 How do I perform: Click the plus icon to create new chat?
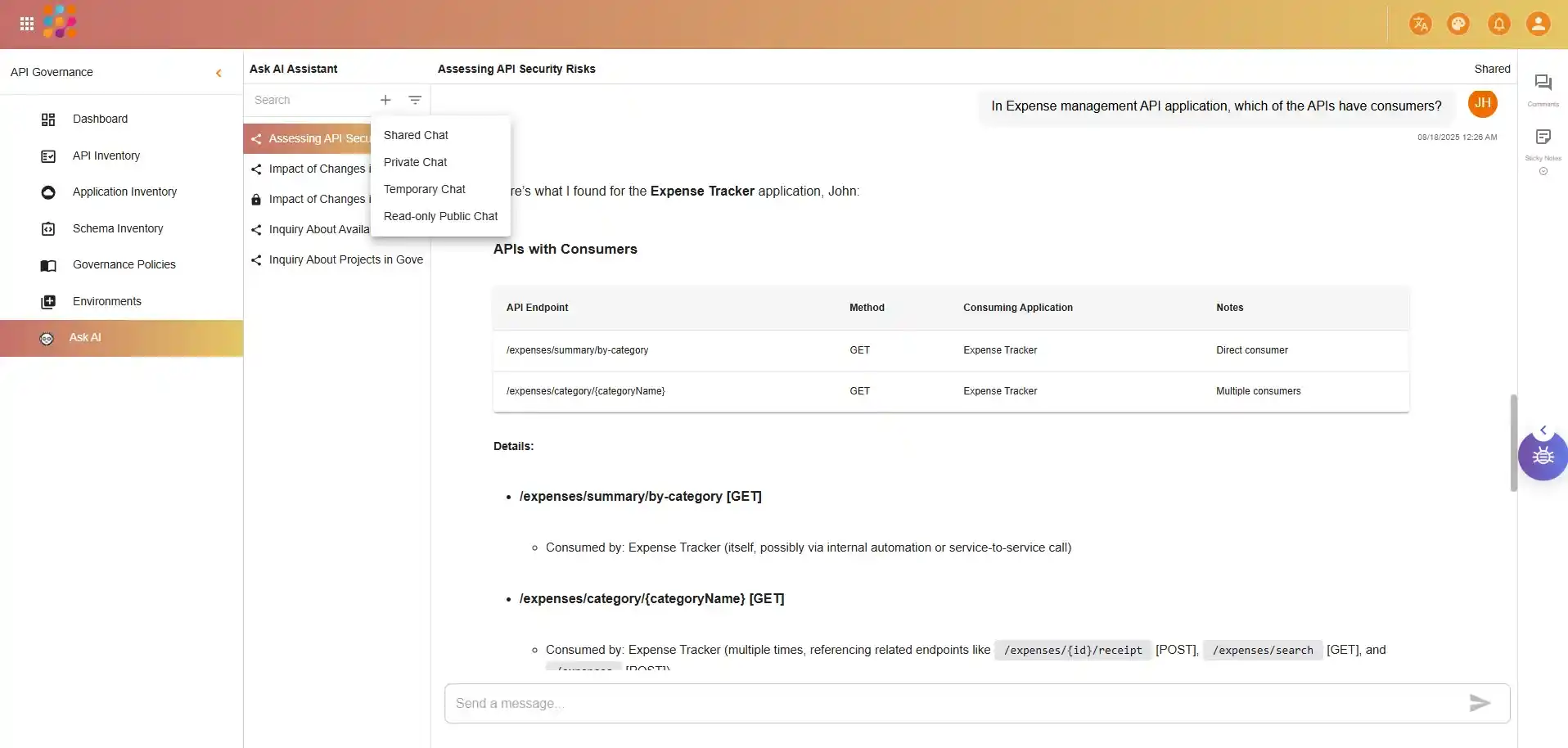pyautogui.click(x=385, y=100)
